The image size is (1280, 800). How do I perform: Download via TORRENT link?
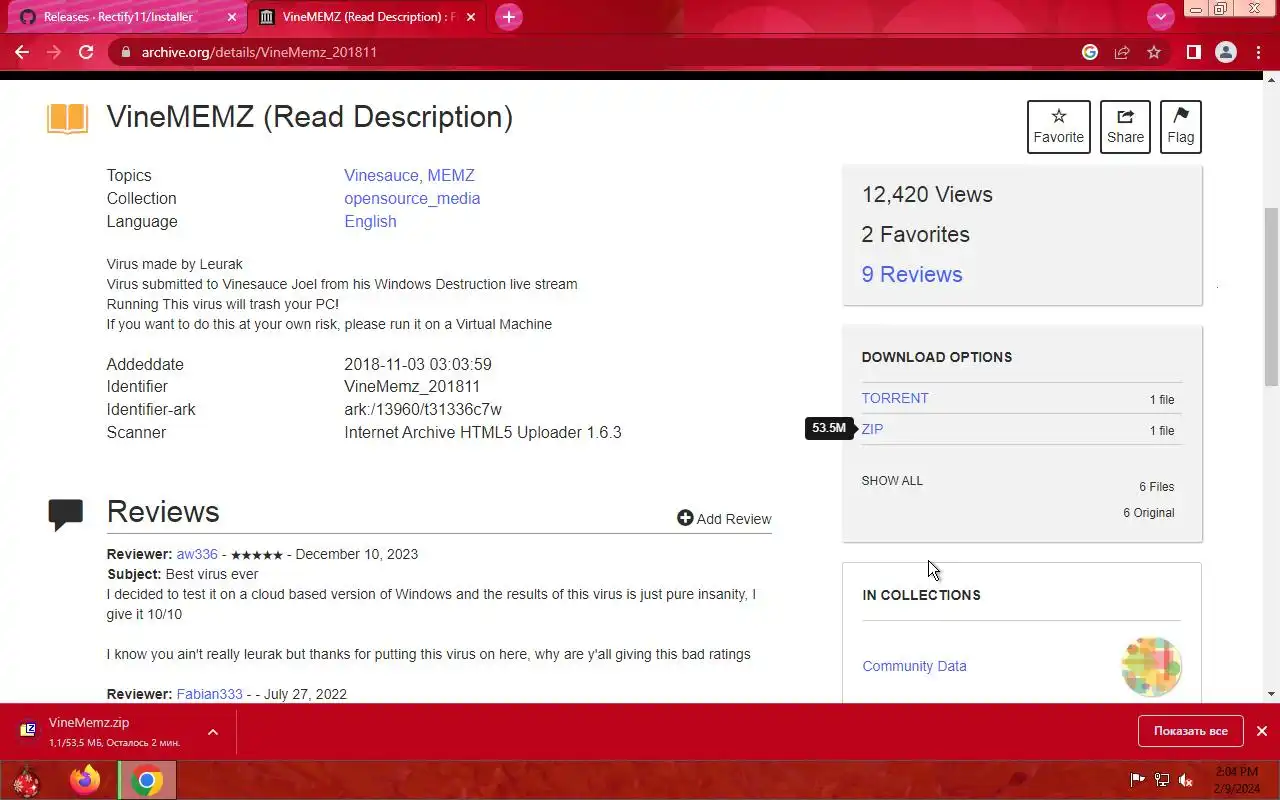coord(895,398)
